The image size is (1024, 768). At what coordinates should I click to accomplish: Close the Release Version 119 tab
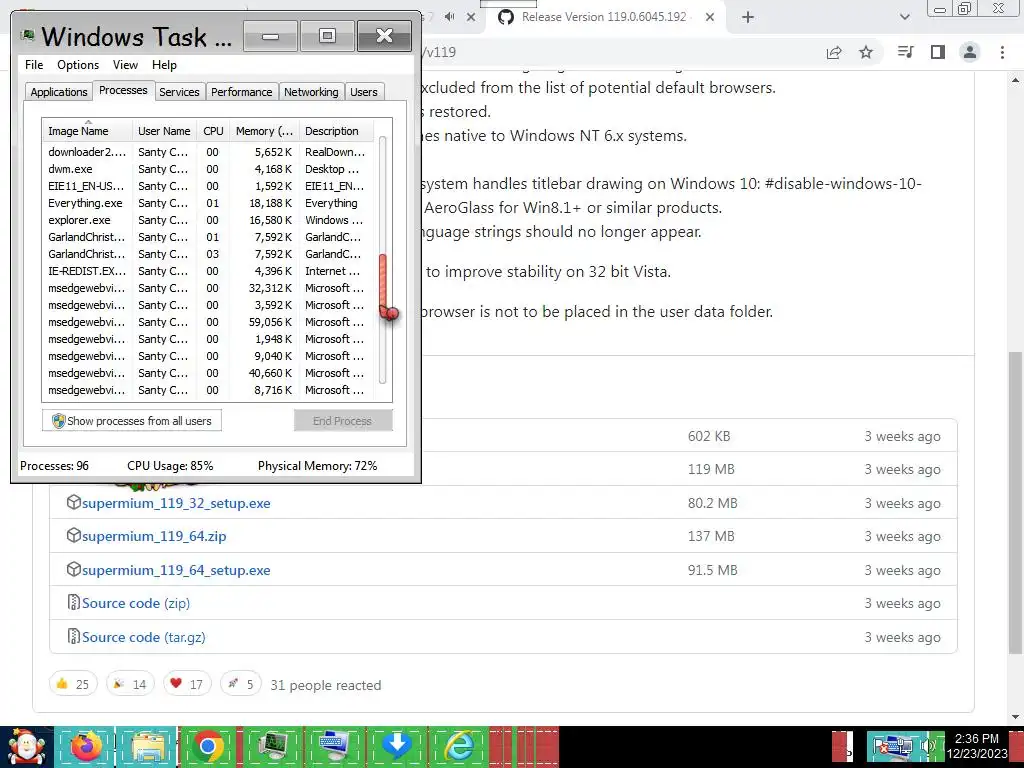click(710, 18)
